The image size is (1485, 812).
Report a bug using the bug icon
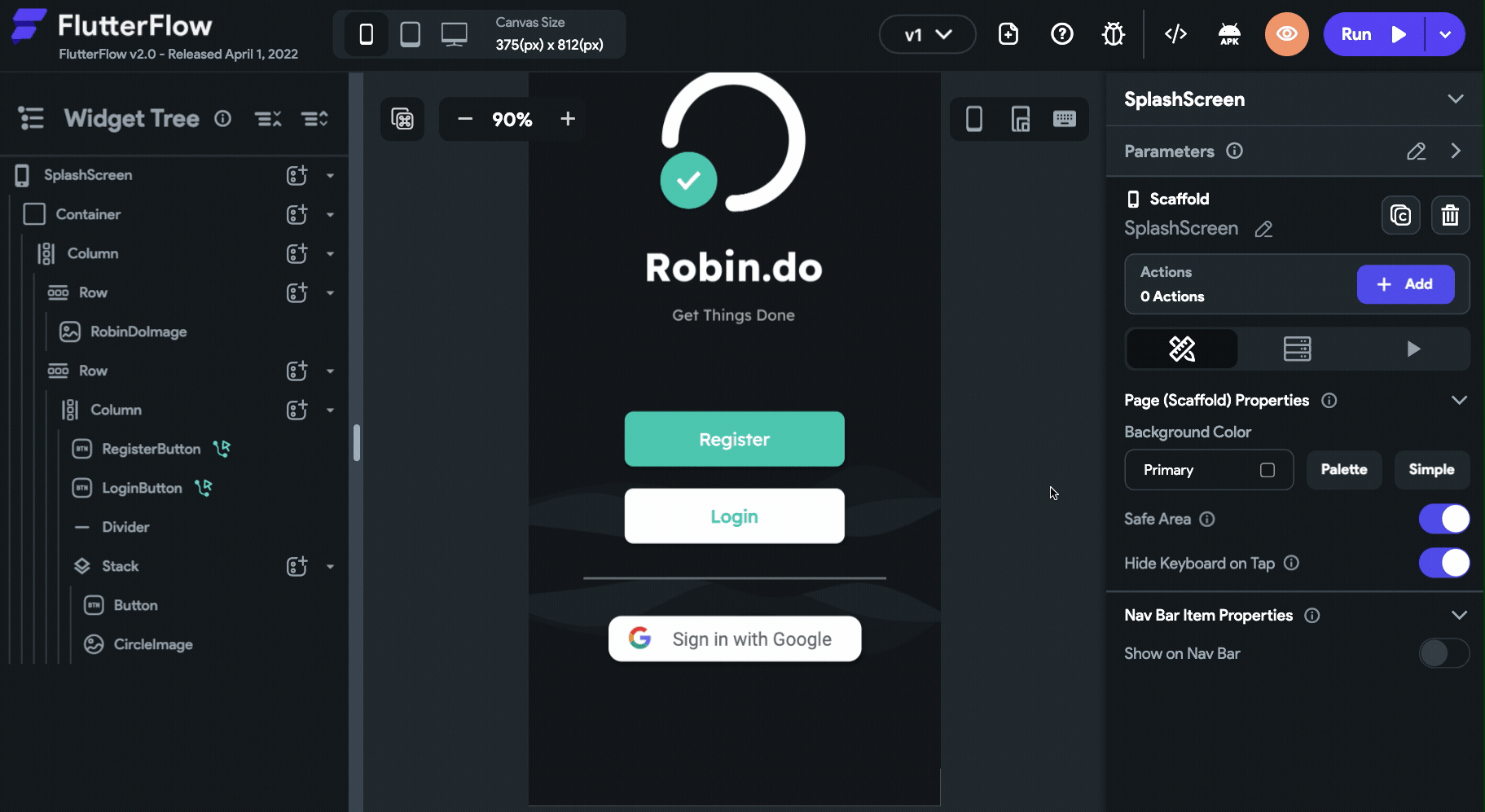coord(1113,33)
